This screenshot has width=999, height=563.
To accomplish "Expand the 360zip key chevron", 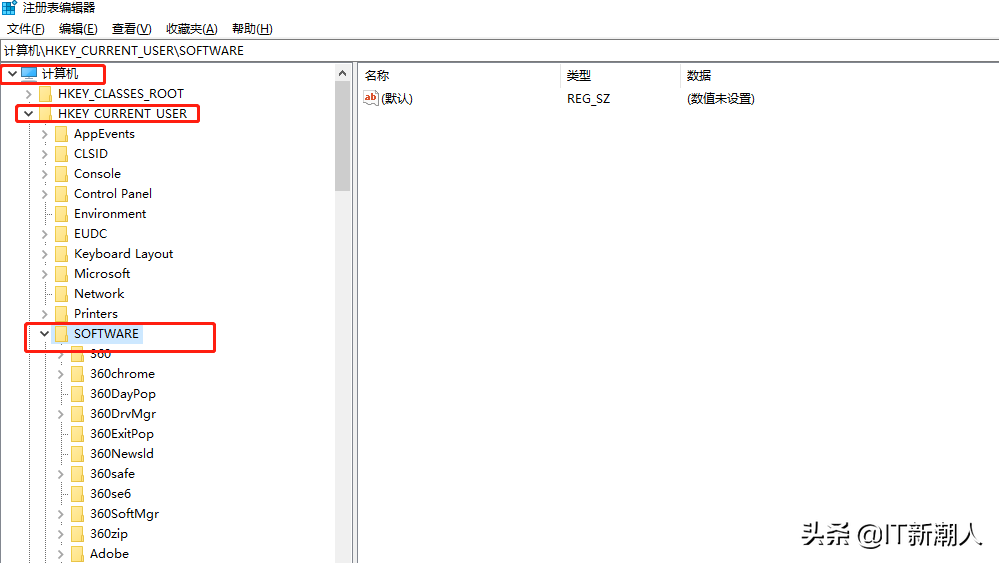I will coord(61,534).
